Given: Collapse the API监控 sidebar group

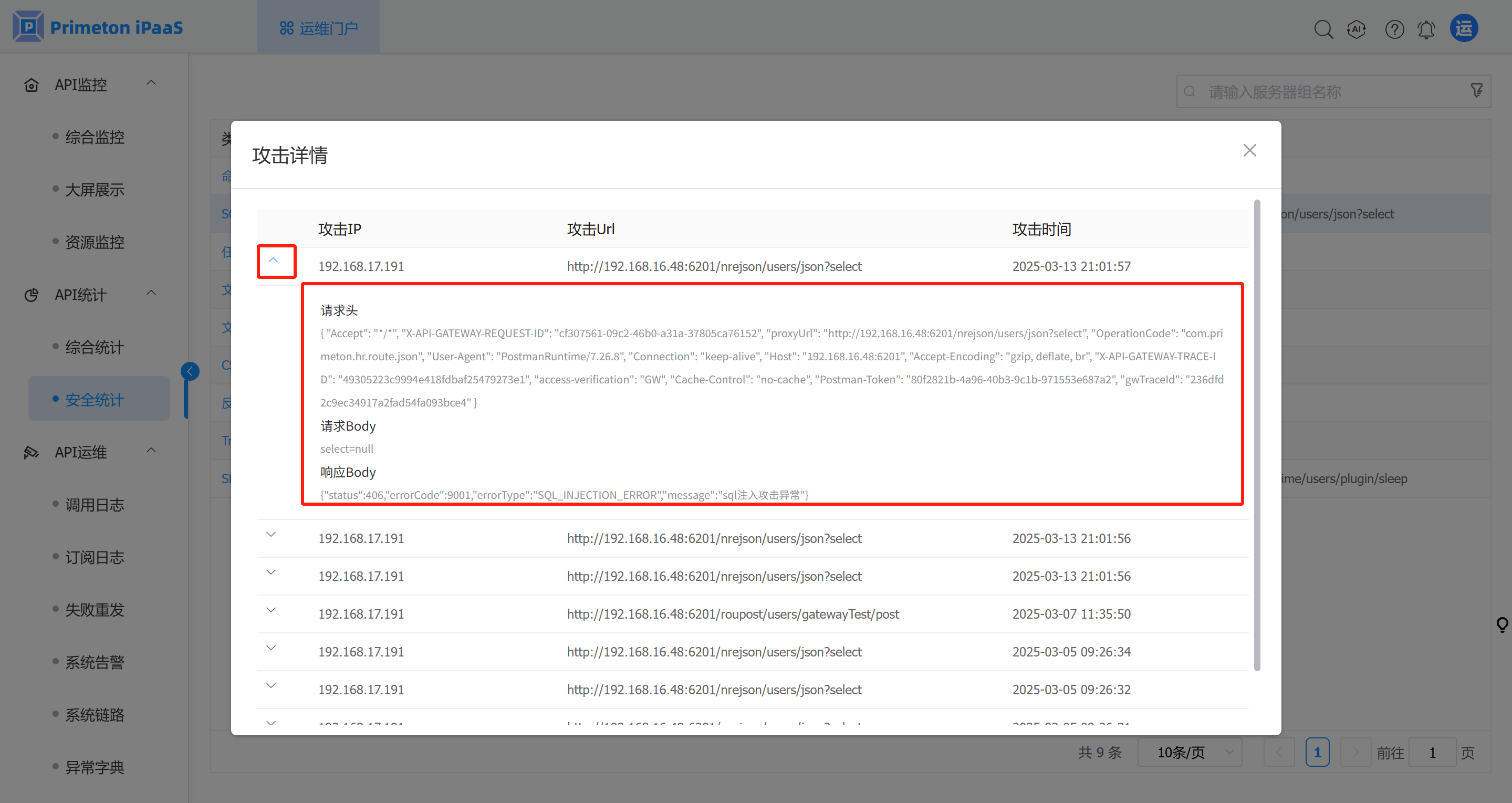Looking at the screenshot, I should (151, 84).
